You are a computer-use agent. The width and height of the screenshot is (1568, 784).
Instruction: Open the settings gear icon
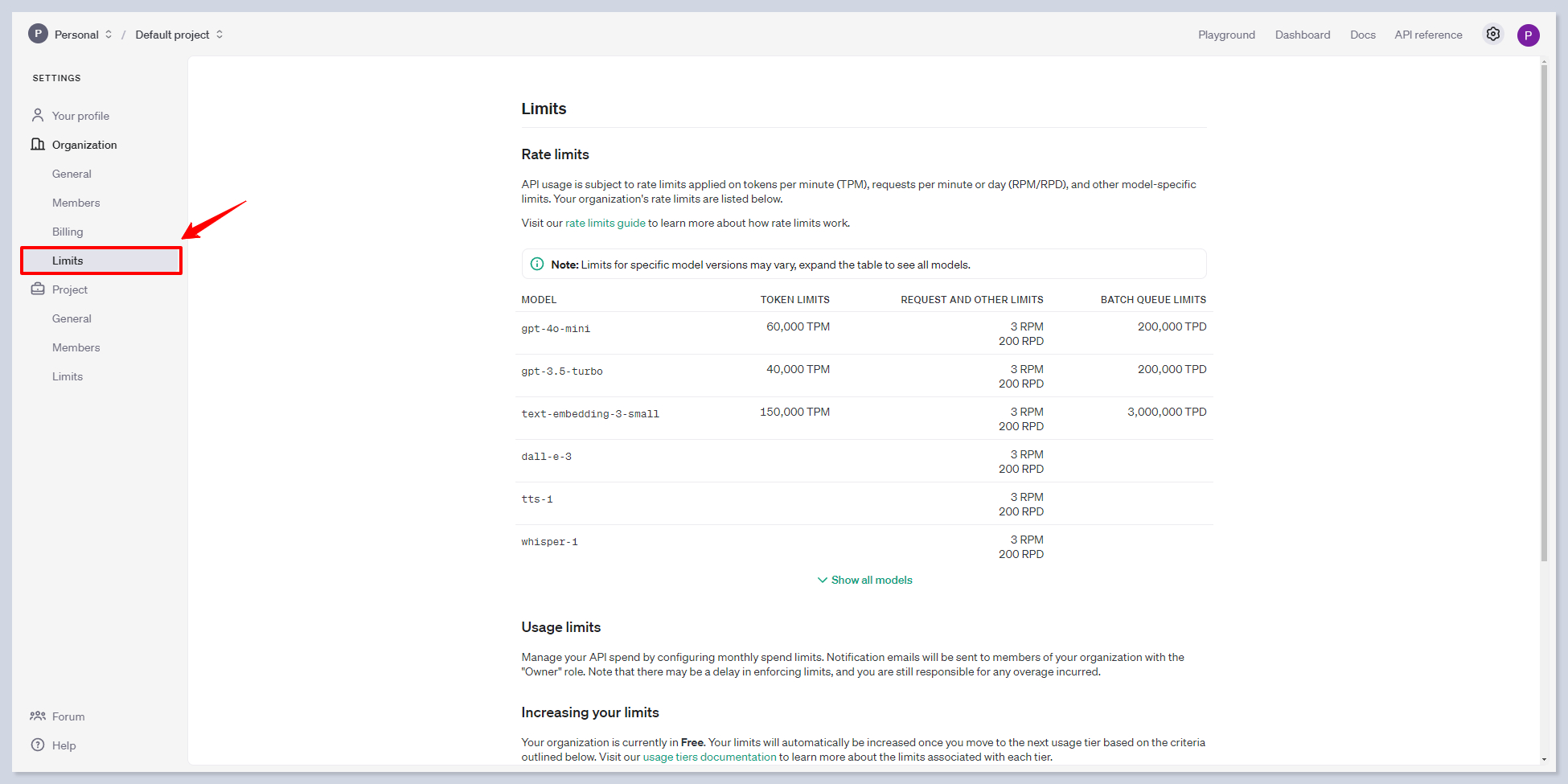pos(1492,35)
